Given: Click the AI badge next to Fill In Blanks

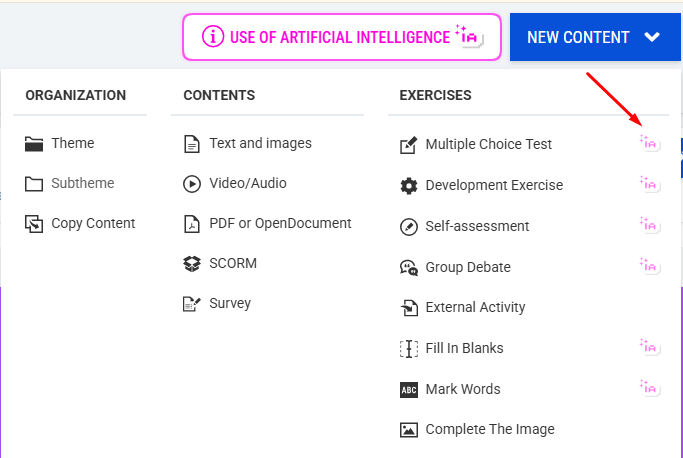Looking at the screenshot, I should 649,347.
